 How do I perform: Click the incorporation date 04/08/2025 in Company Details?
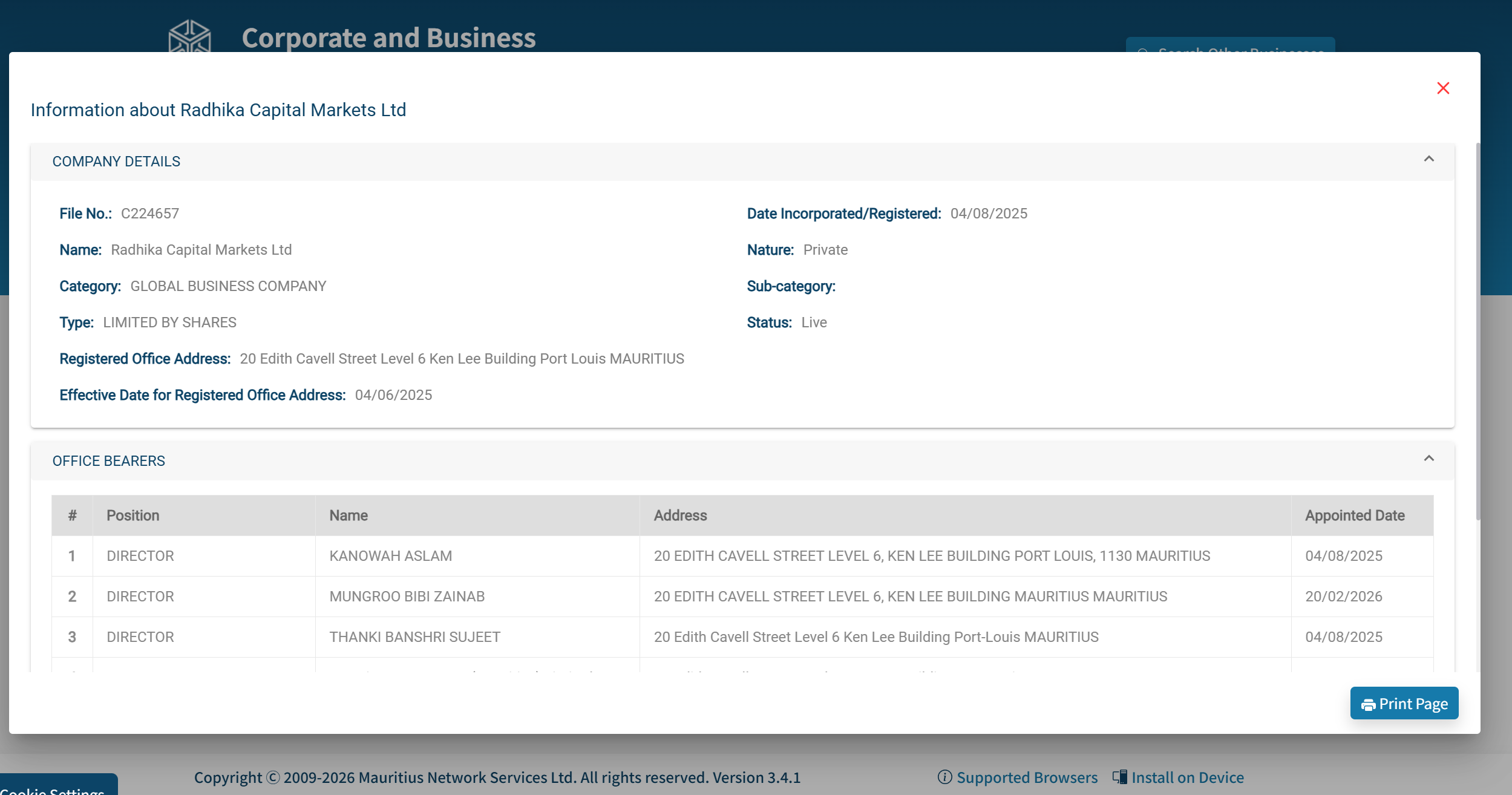(x=989, y=214)
